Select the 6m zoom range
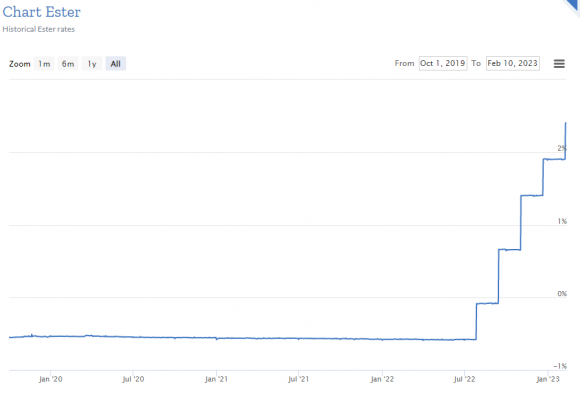The height and width of the screenshot is (399, 580). (x=68, y=64)
